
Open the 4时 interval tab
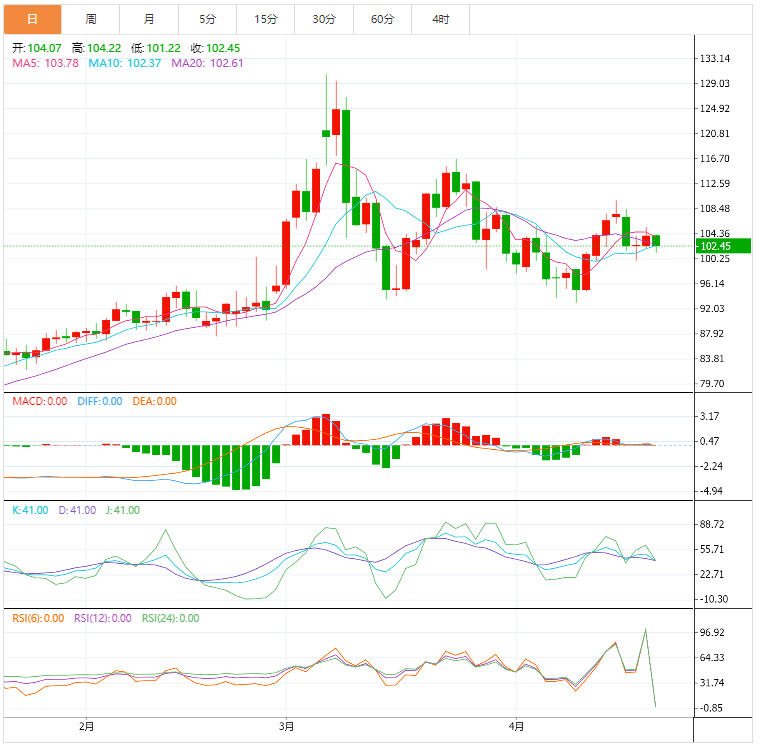[440, 19]
